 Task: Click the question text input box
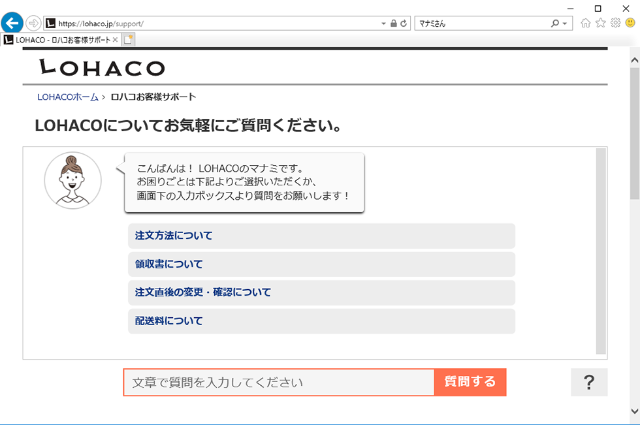(x=279, y=382)
